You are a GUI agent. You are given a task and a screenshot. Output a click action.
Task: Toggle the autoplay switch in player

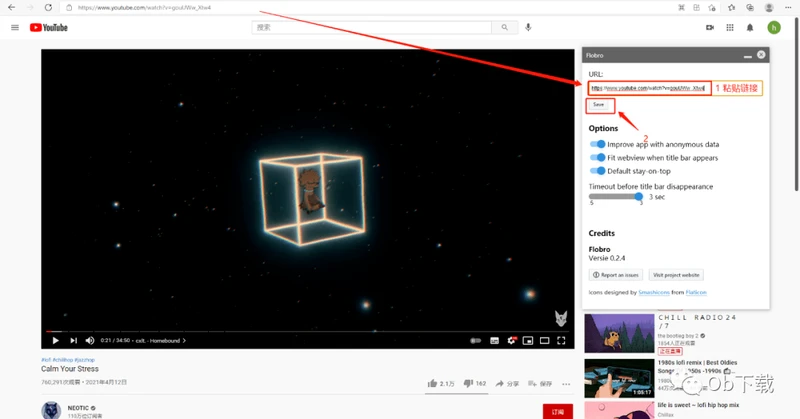(476, 340)
